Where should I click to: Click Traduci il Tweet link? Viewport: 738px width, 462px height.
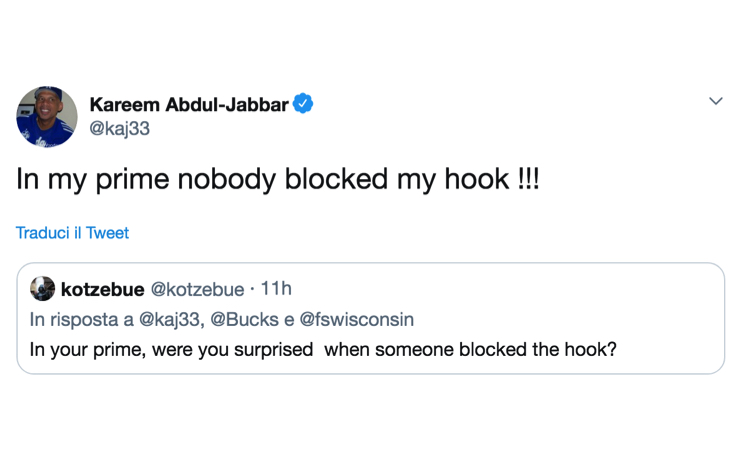point(72,233)
